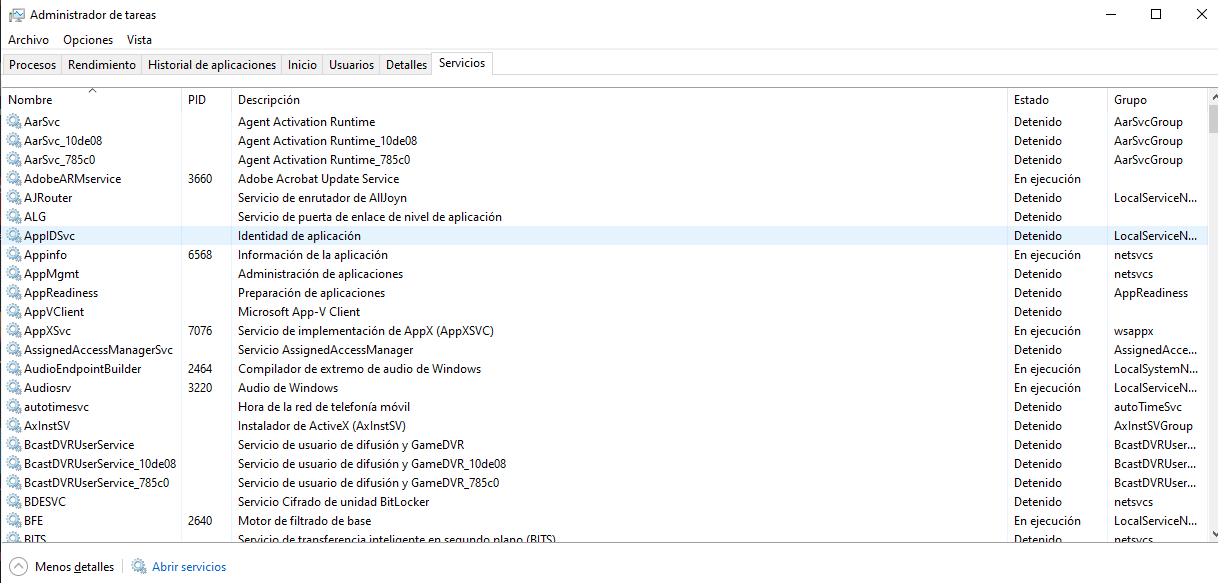Viewport: 1218px width, 583px height.
Task: Click the gear icon beside AppMgmt
Action: [x=14, y=274]
